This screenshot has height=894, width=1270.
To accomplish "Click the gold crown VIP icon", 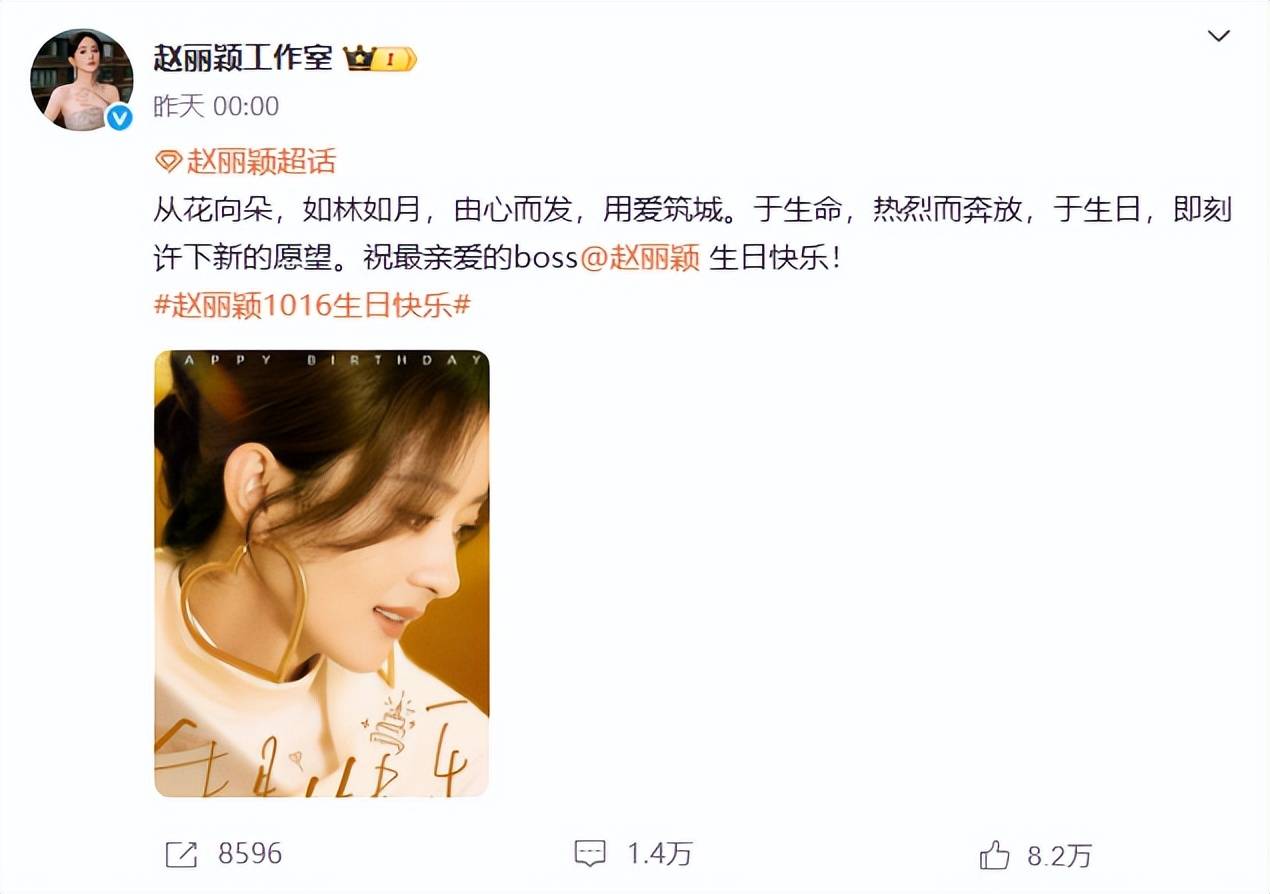I will coord(360,59).
